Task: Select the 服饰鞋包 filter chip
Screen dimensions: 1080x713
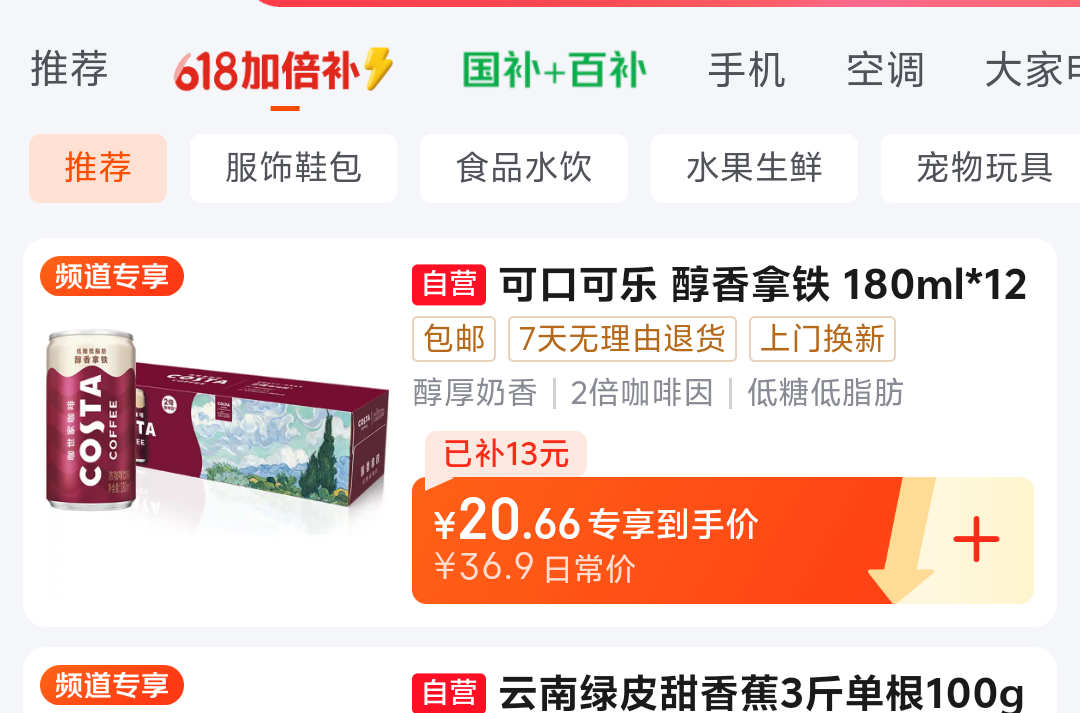Action: [293, 168]
